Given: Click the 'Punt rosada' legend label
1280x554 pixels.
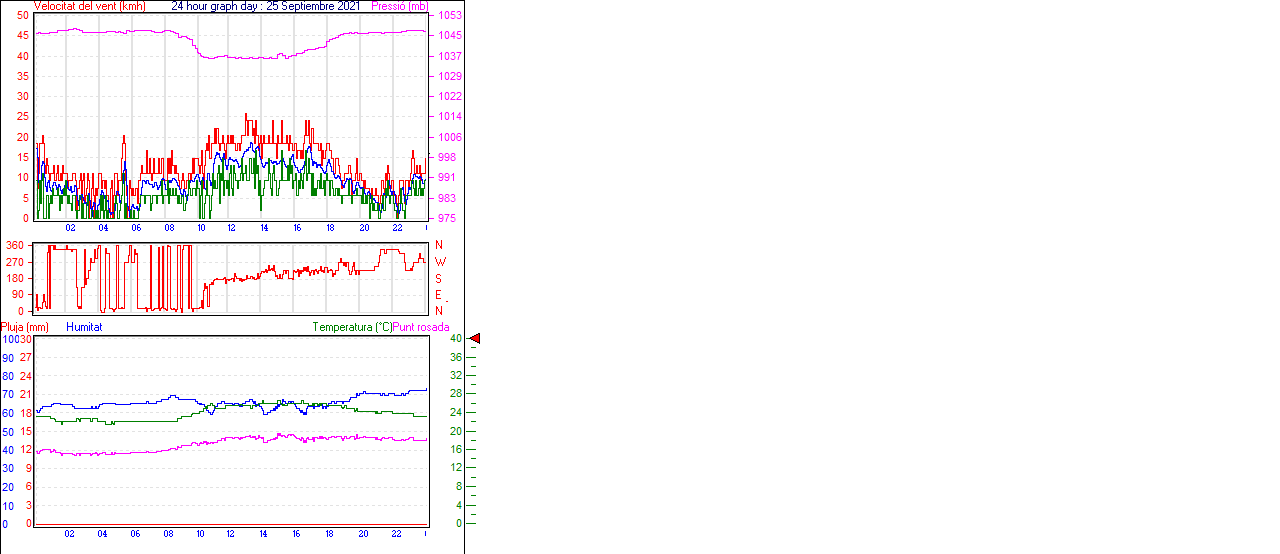Looking at the screenshot, I should 421,327.
